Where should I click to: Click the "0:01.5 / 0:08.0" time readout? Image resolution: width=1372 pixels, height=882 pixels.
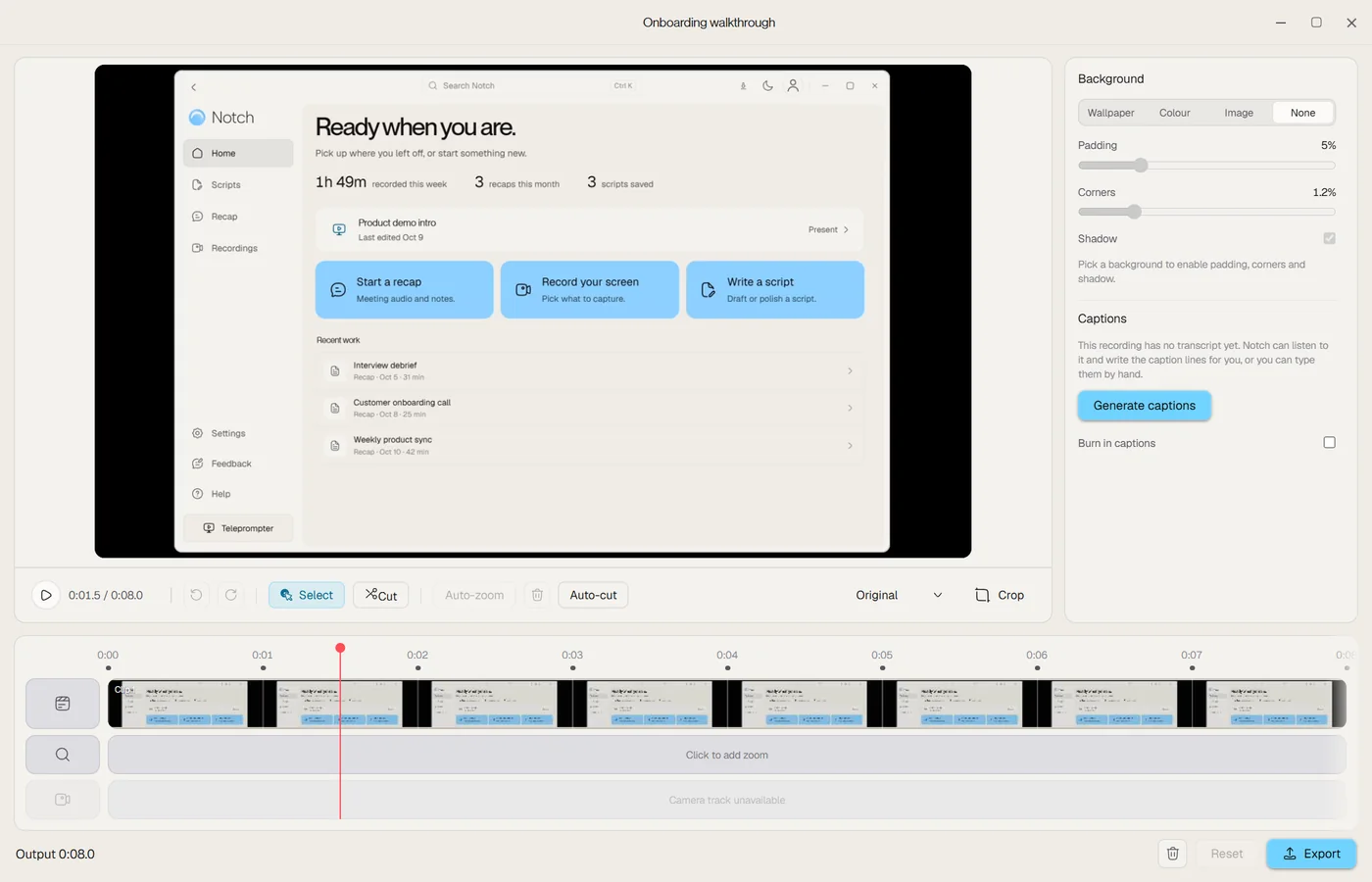pyautogui.click(x=106, y=595)
